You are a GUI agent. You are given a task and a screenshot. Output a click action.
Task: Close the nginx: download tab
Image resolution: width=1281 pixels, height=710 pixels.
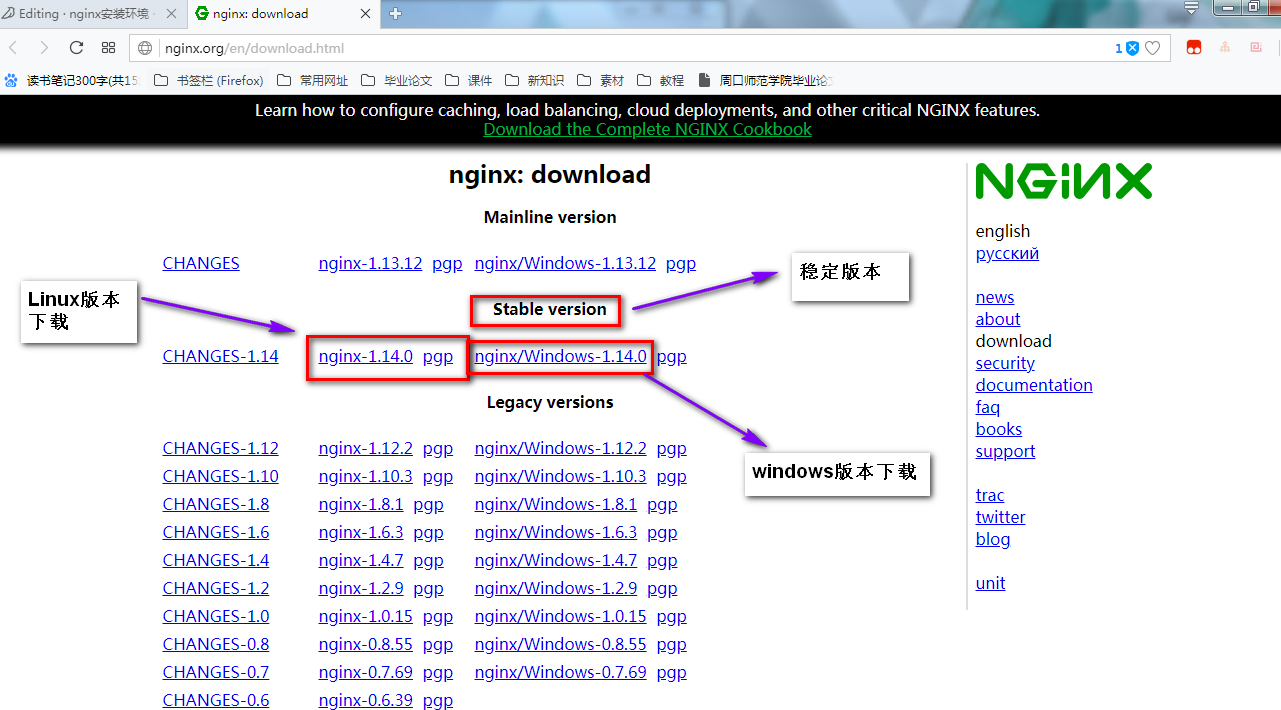click(366, 13)
